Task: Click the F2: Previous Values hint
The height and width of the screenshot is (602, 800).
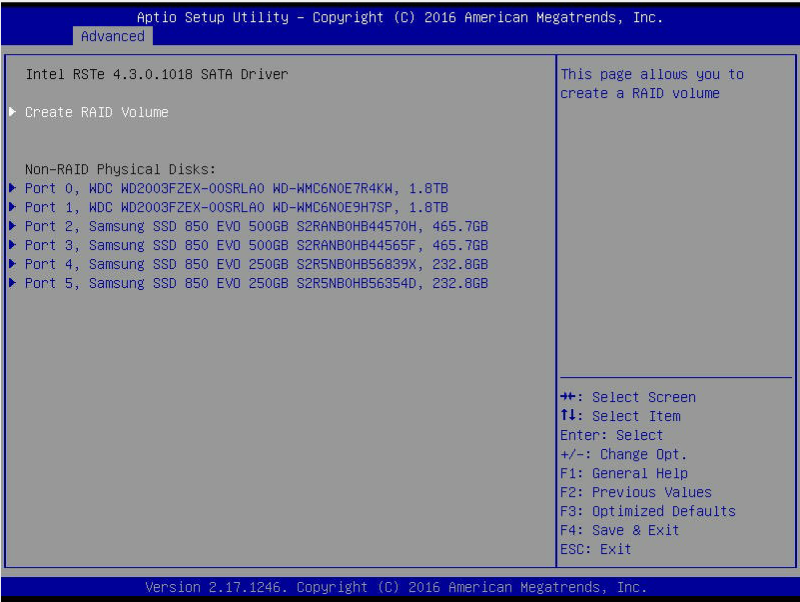Action: point(636,492)
